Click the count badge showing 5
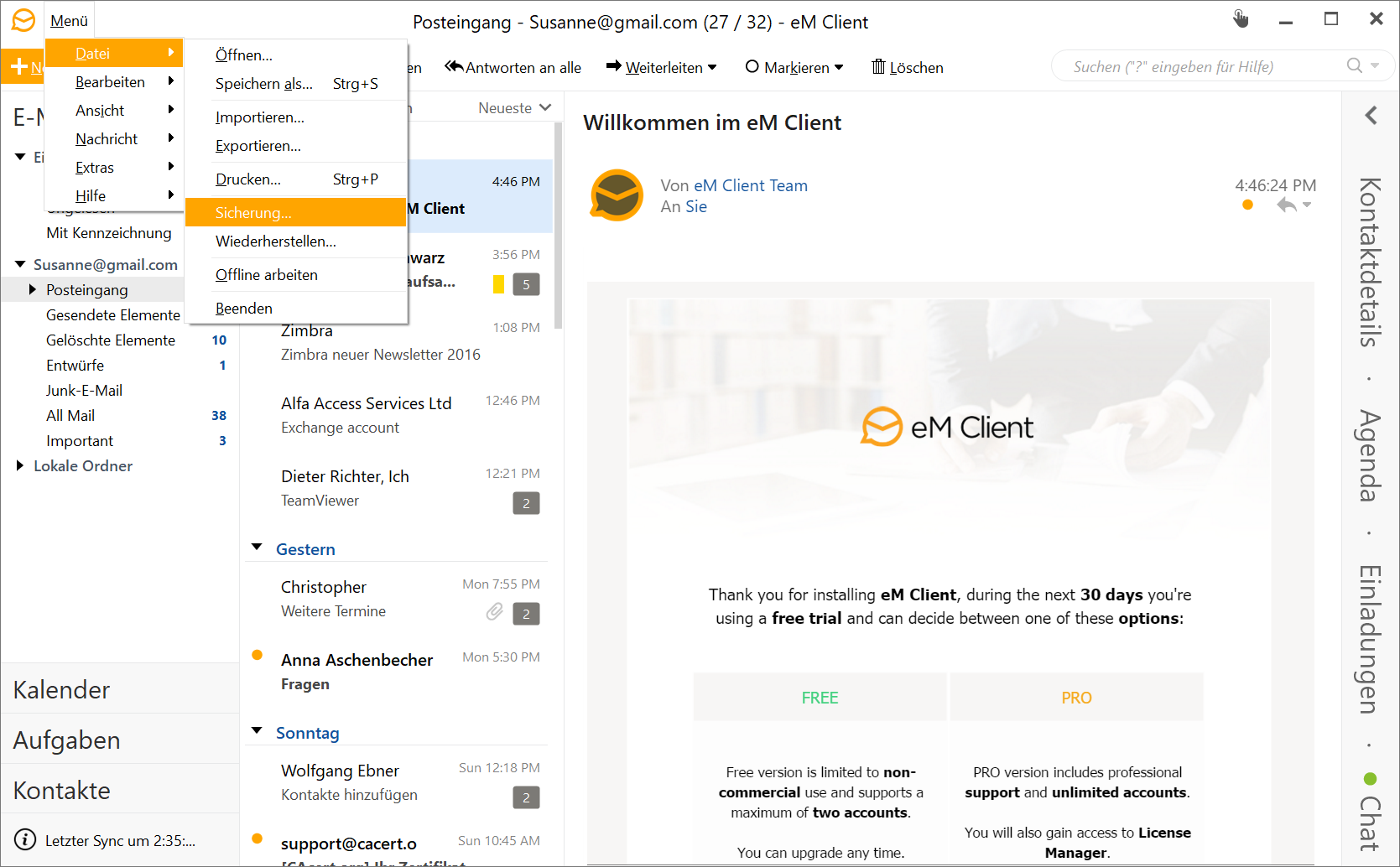1400x867 pixels. 526,284
